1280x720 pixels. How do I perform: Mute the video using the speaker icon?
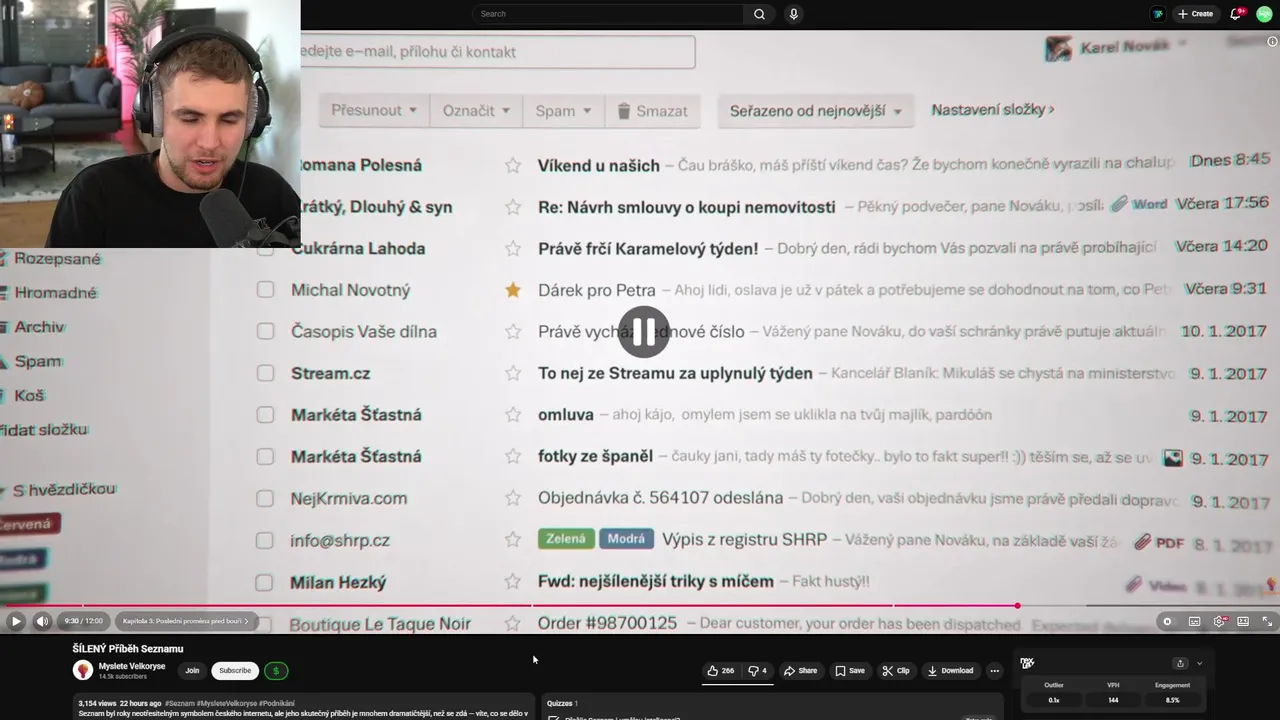[x=42, y=621]
